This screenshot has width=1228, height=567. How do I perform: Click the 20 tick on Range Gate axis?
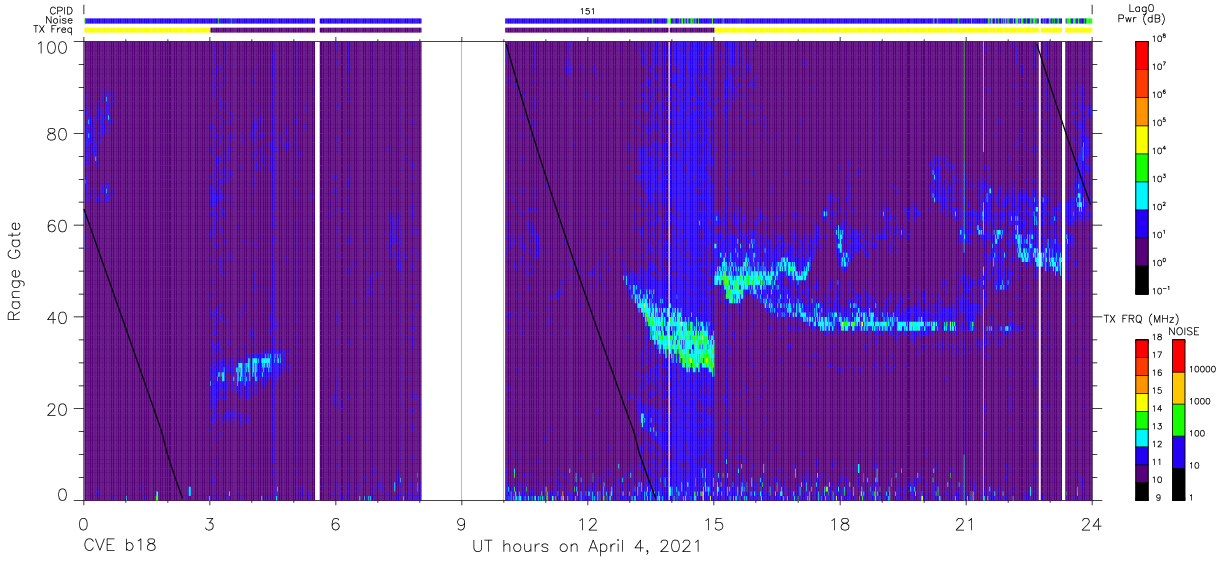pos(58,409)
